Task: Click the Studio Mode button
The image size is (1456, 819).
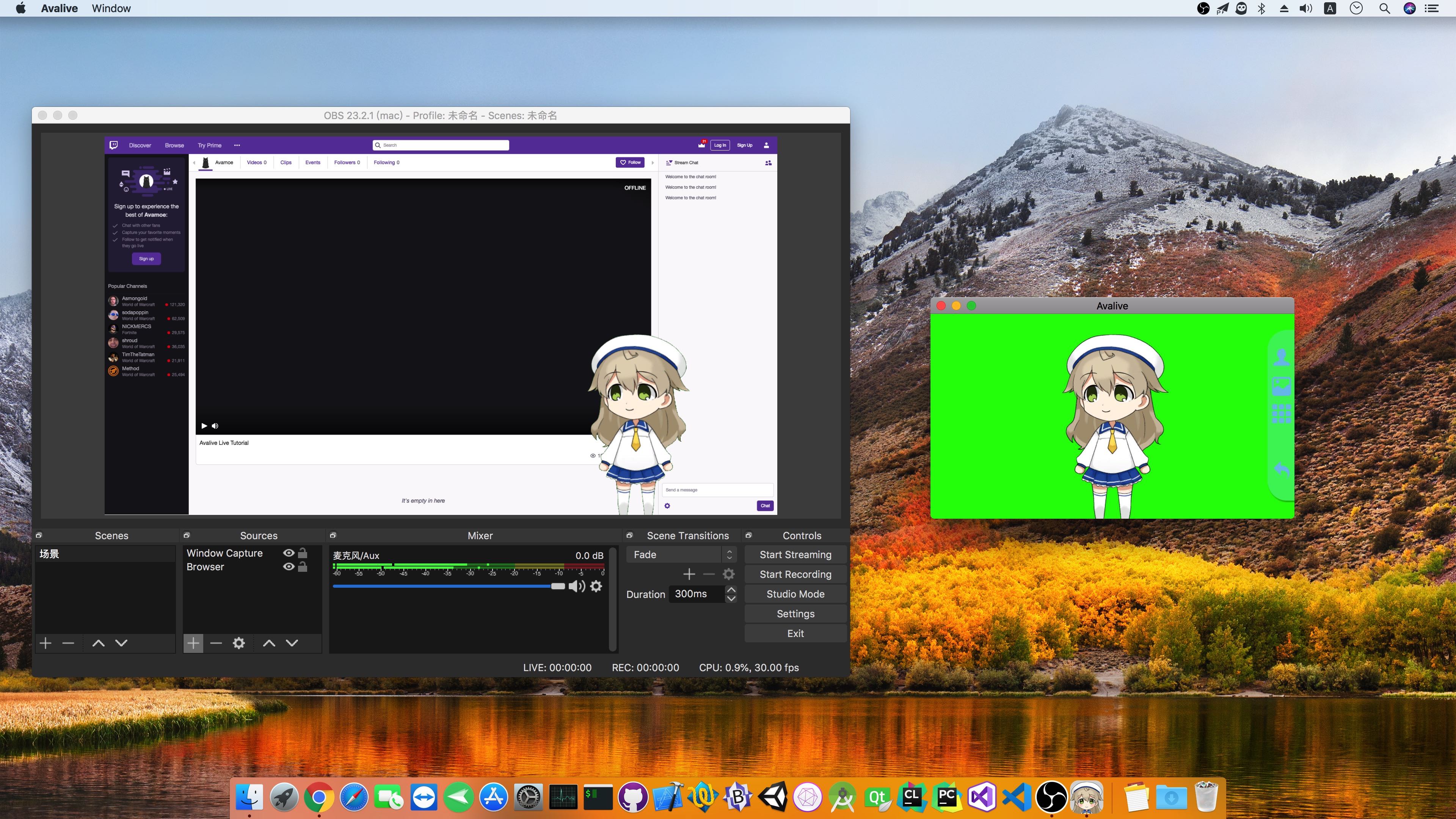Action: point(795,594)
